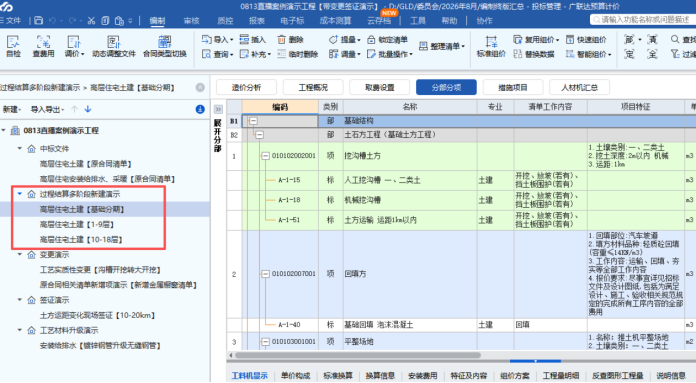Click the table's horizontal scrollbar
Viewport: 696px width, 383px height.
[x=357, y=355]
